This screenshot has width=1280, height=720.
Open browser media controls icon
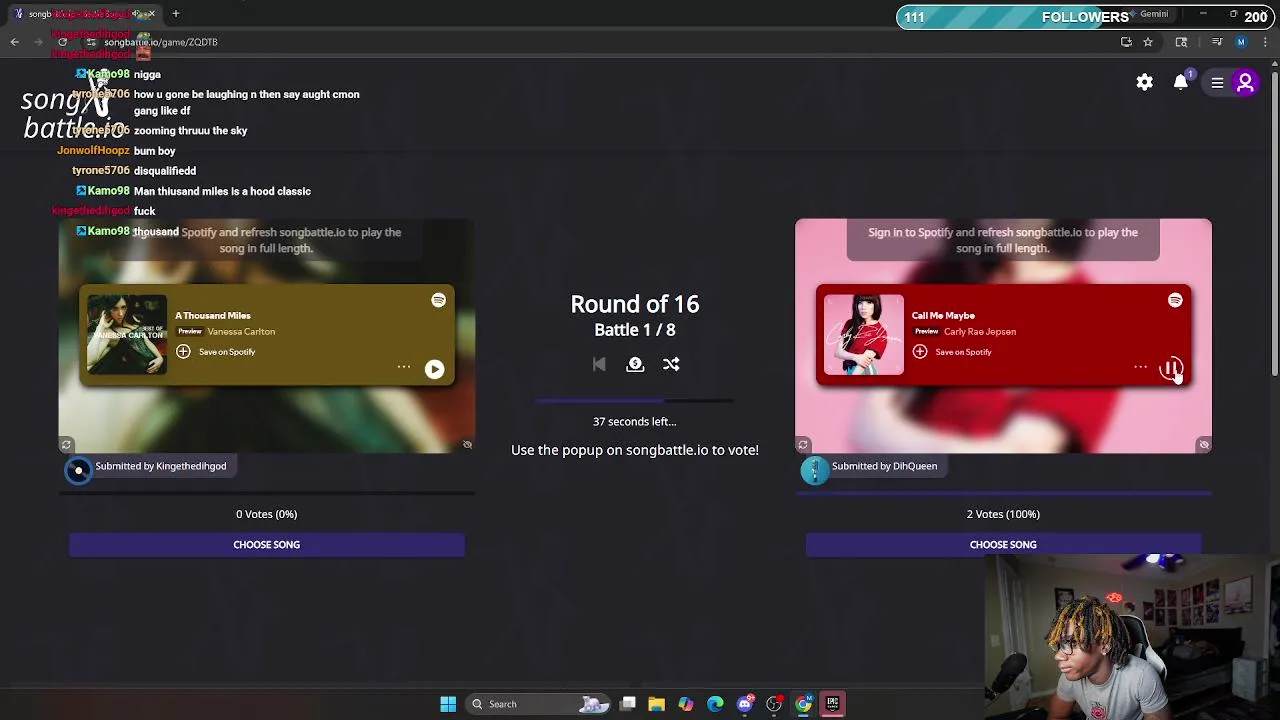pos(1217,42)
